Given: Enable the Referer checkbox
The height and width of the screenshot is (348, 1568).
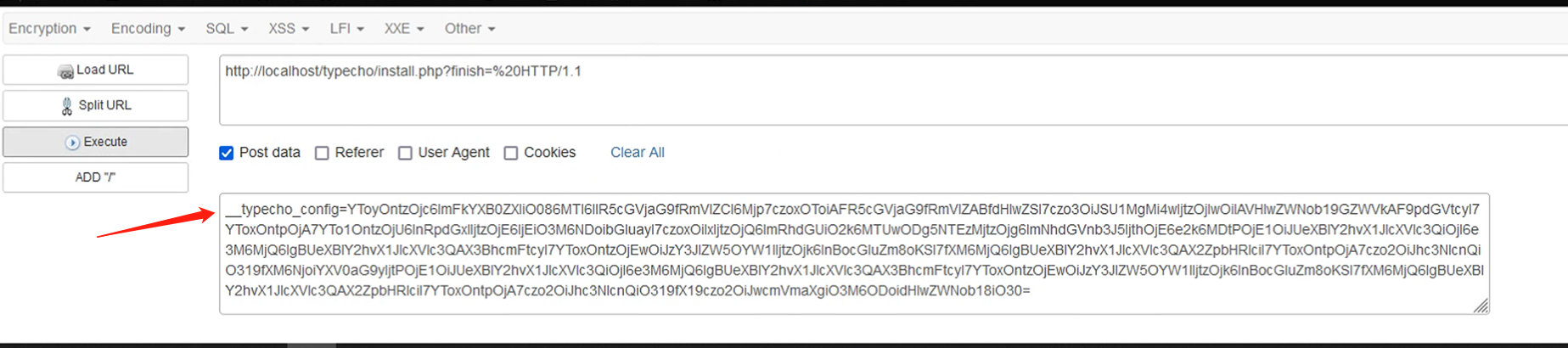Looking at the screenshot, I should coord(322,153).
